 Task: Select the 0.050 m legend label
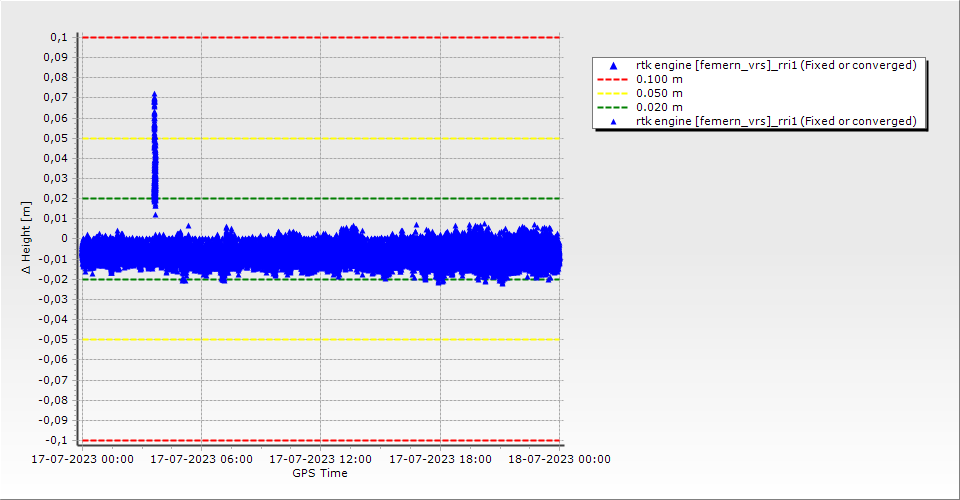[660, 93]
